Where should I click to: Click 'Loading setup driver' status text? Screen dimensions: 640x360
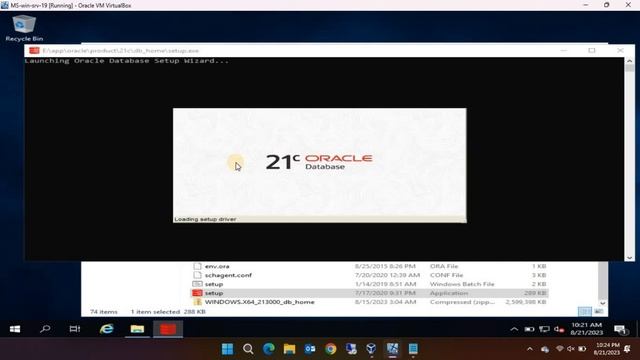tap(205, 219)
